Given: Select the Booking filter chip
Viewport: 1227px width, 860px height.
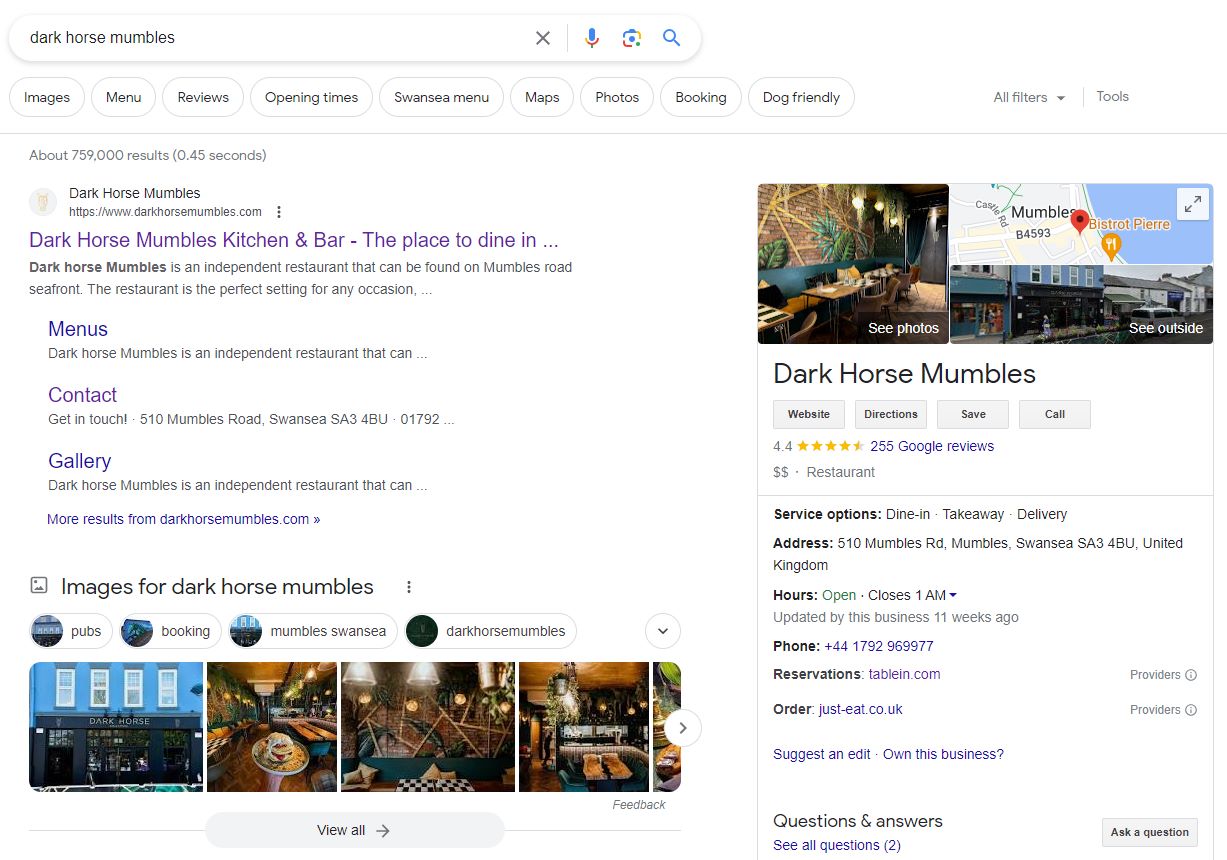Looking at the screenshot, I should pos(701,97).
